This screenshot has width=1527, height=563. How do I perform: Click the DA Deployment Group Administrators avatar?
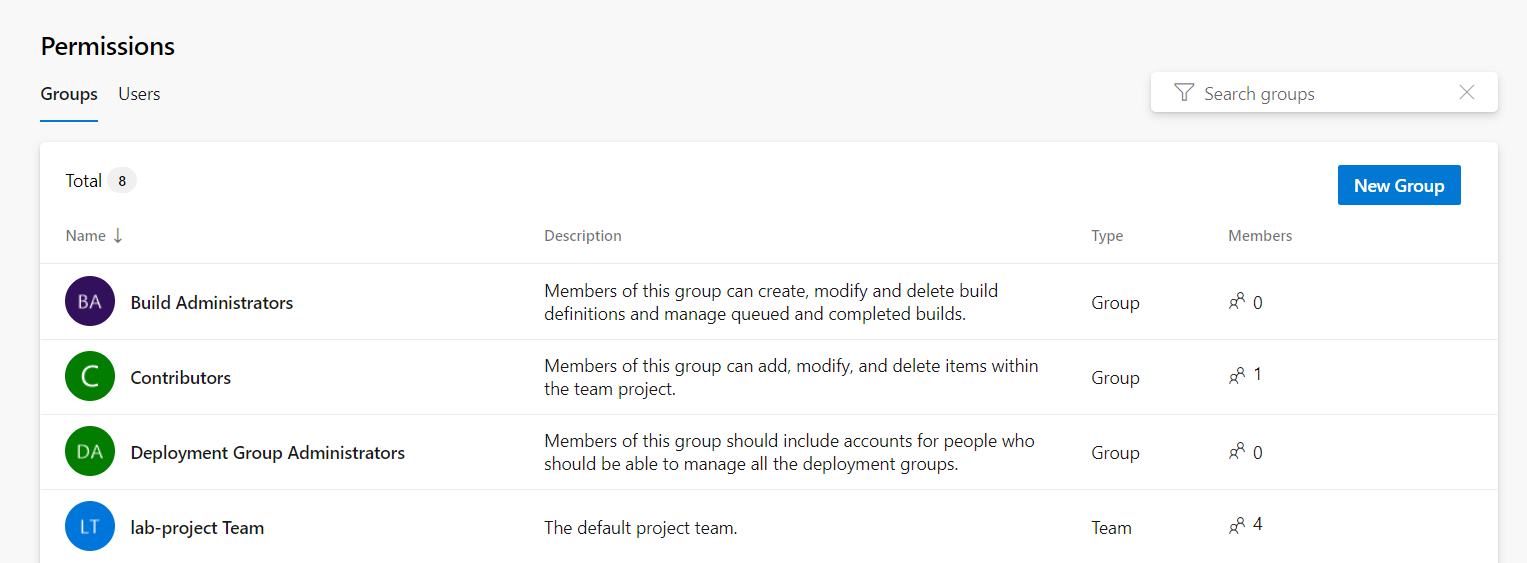pyautogui.click(x=90, y=452)
